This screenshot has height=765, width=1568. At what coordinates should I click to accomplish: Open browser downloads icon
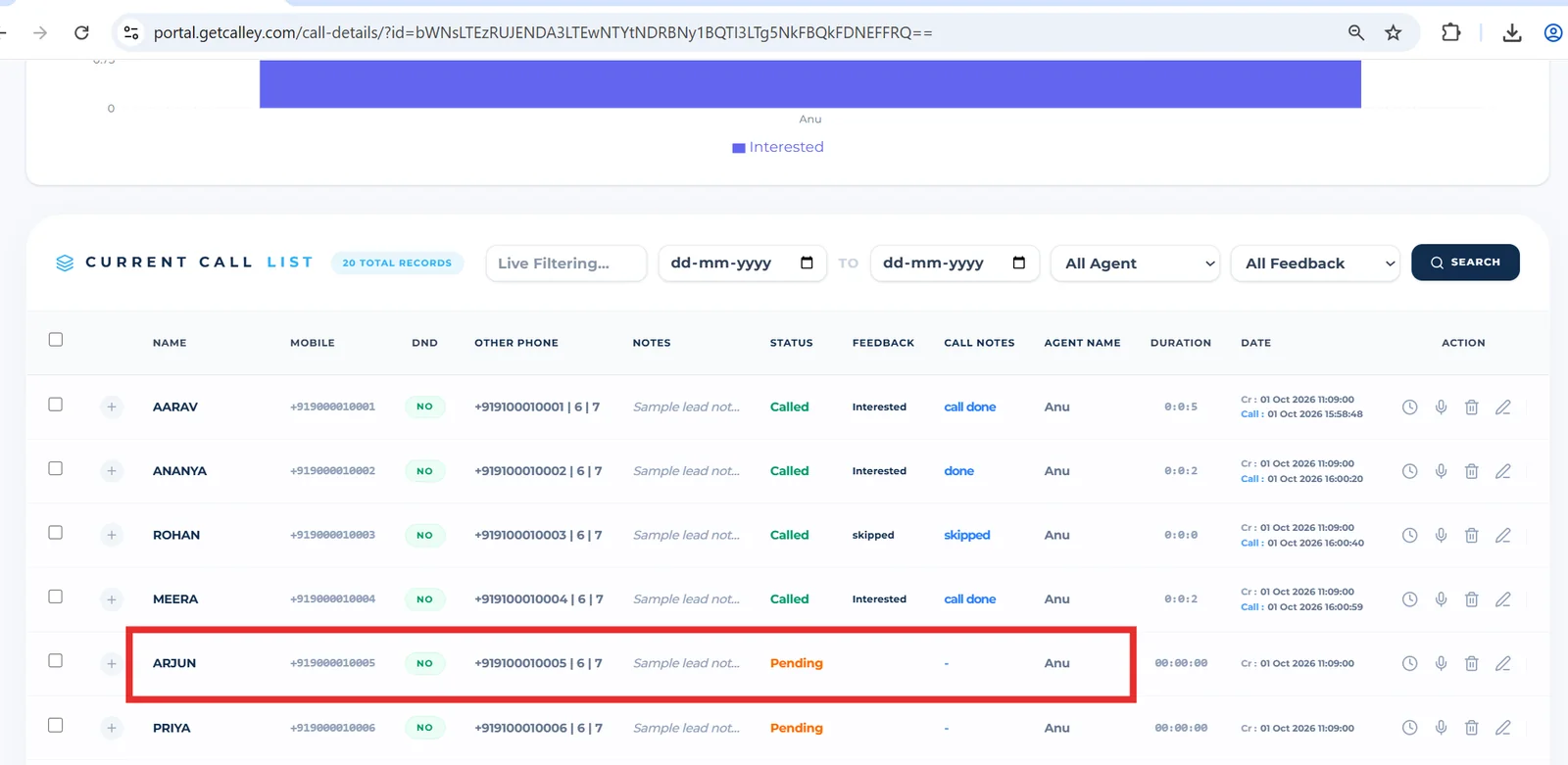pyautogui.click(x=1512, y=32)
